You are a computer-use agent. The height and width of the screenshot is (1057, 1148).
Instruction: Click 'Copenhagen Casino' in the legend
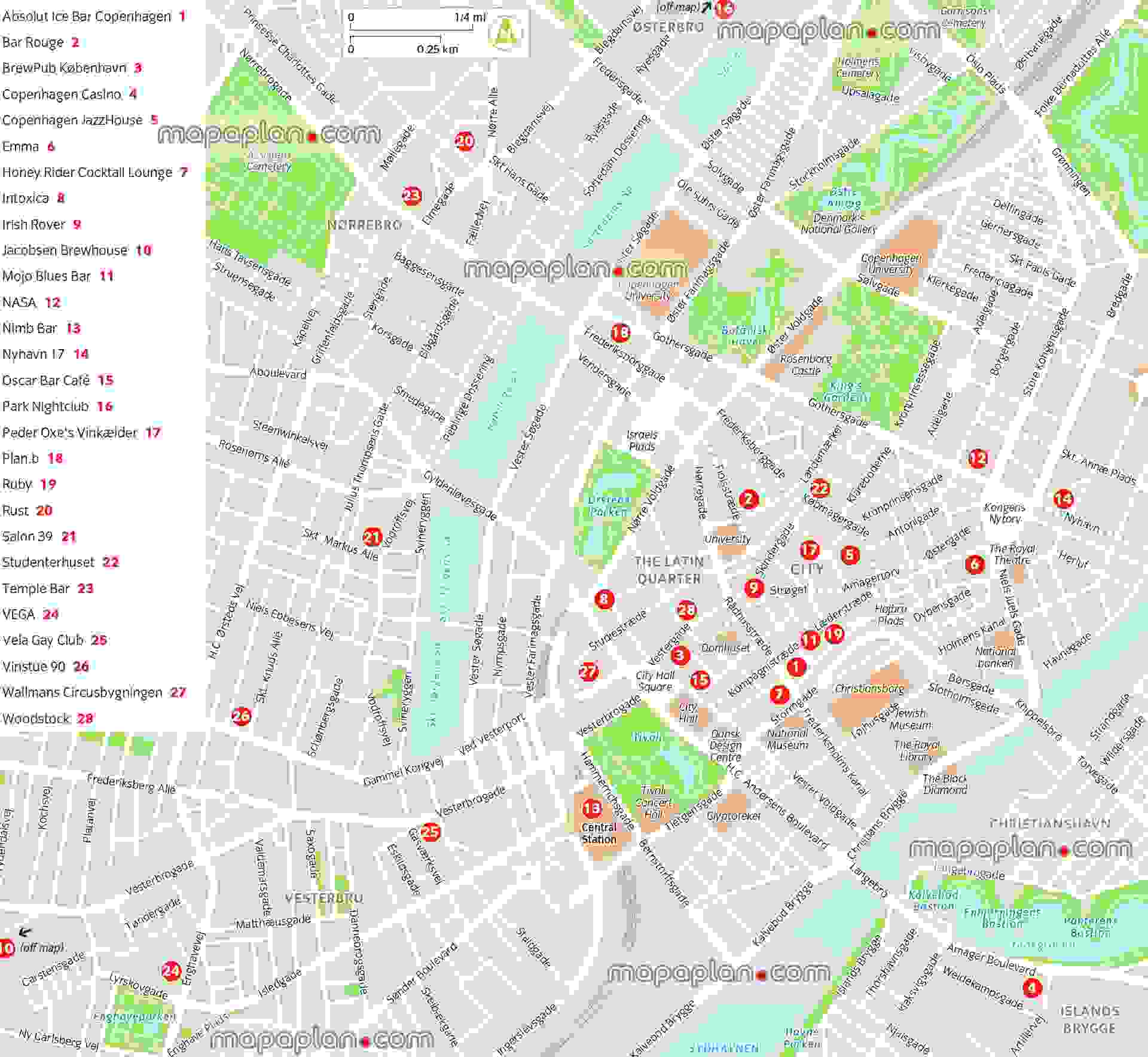click(69, 94)
